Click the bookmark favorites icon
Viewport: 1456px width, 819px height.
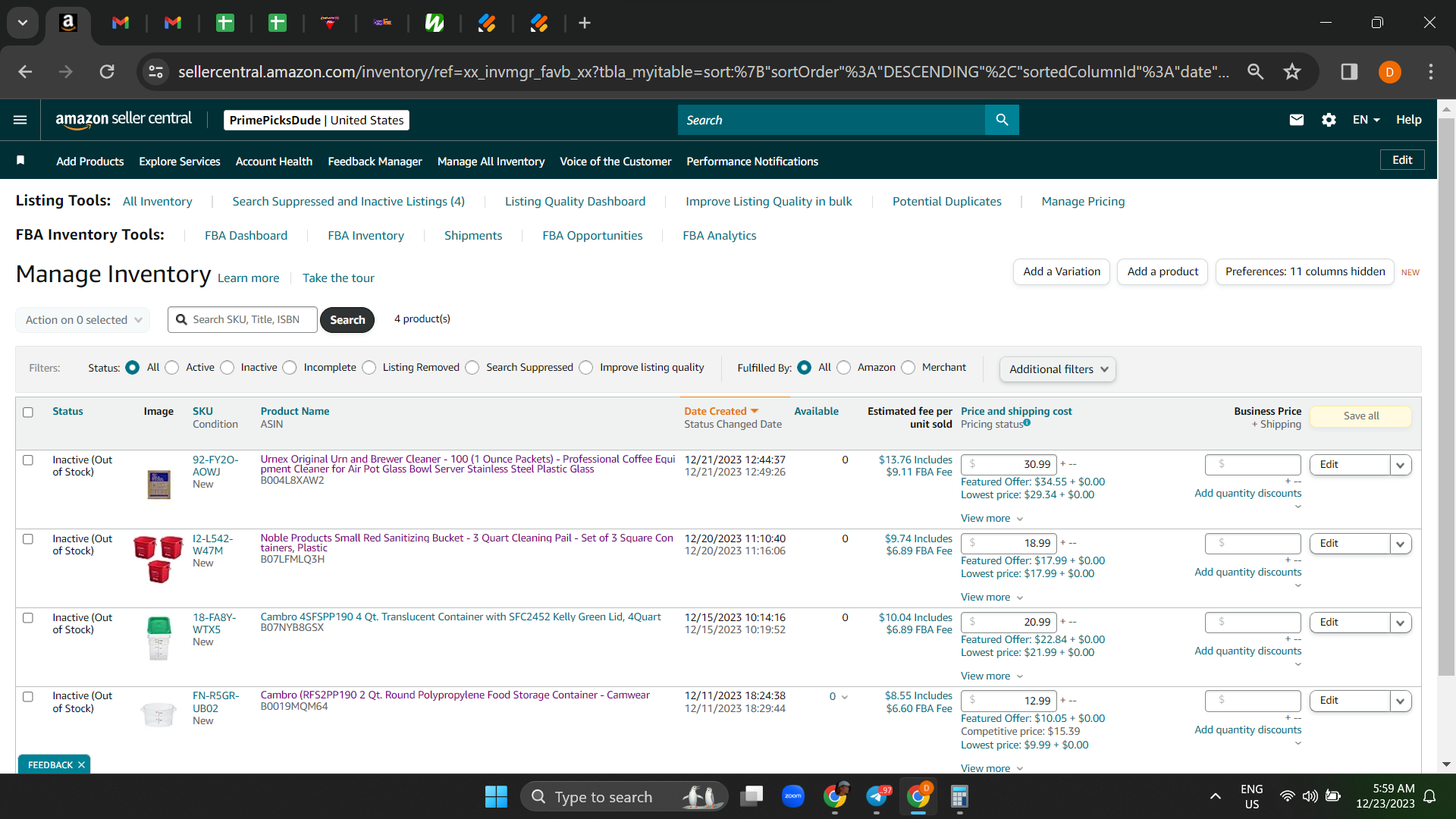20,160
